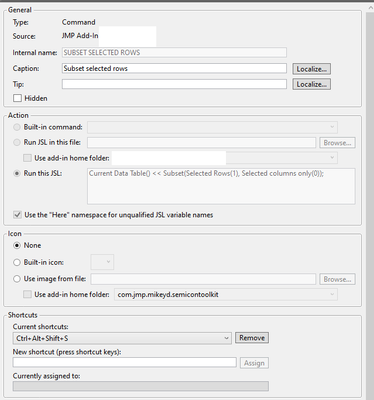Toggle the Hidden checkbox
The width and height of the screenshot is (374, 400).
tap(17, 98)
